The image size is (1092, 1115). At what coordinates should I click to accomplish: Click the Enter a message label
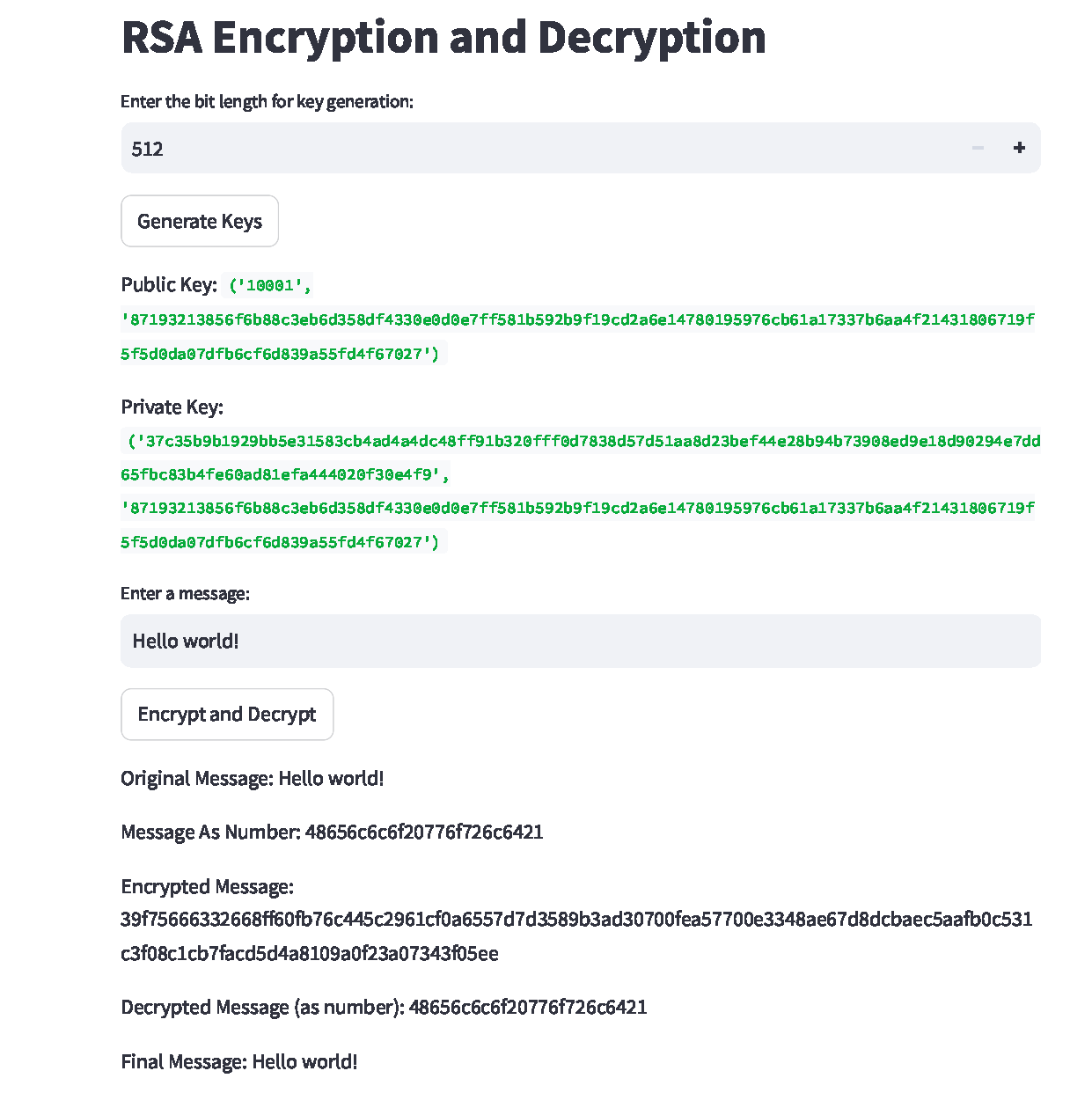pyautogui.click(x=185, y=593)
